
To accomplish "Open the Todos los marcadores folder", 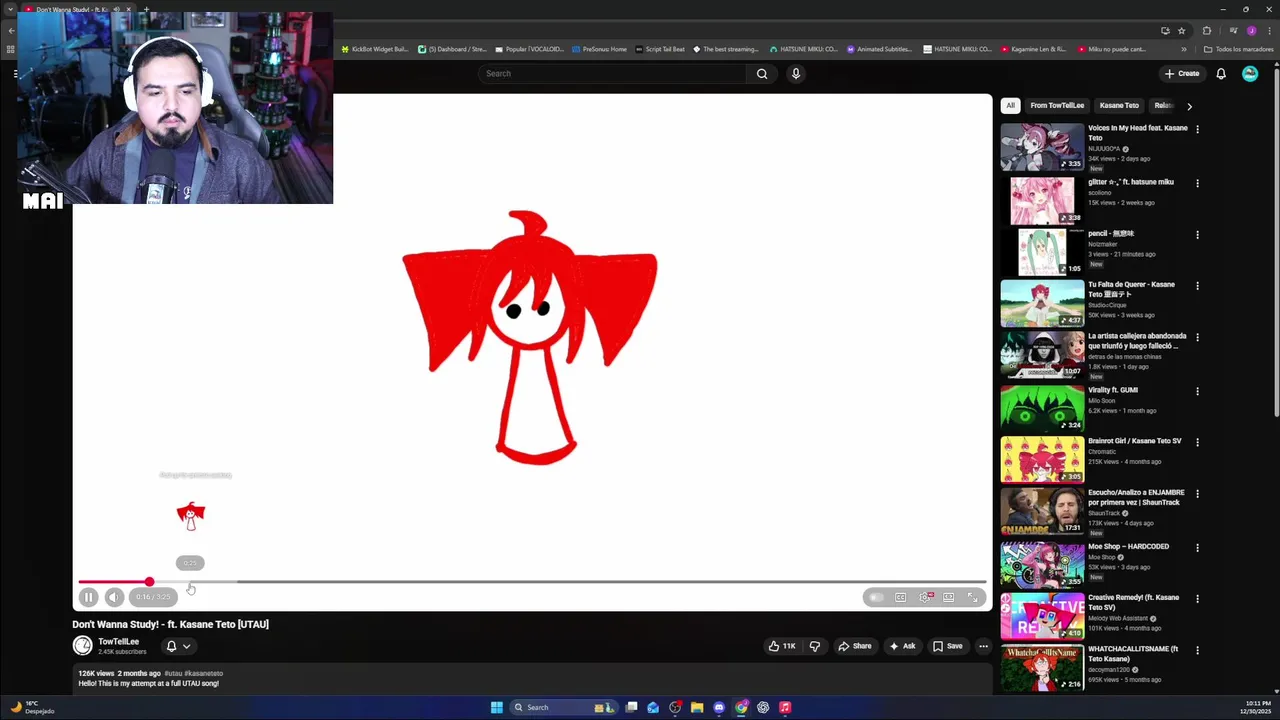I will point(1238,49).
